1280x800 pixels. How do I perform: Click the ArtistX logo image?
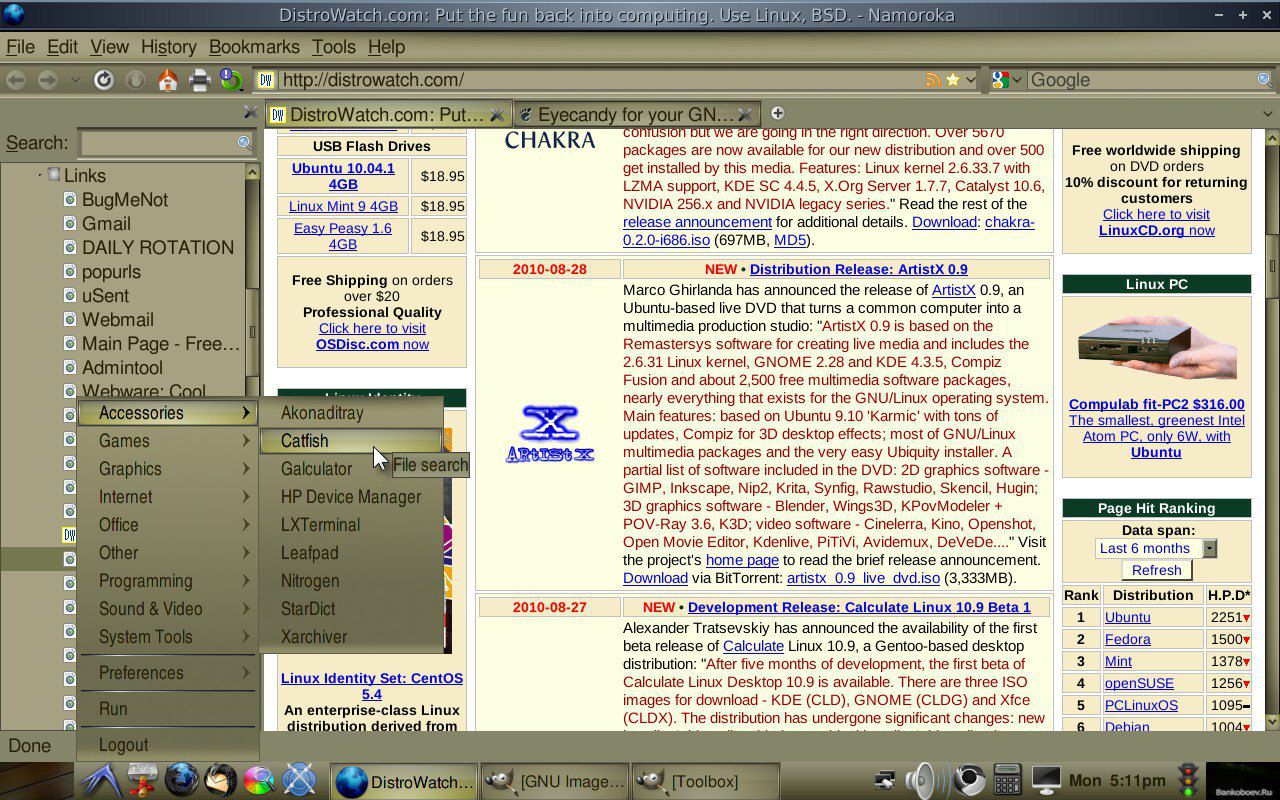[x=549, y=433]
